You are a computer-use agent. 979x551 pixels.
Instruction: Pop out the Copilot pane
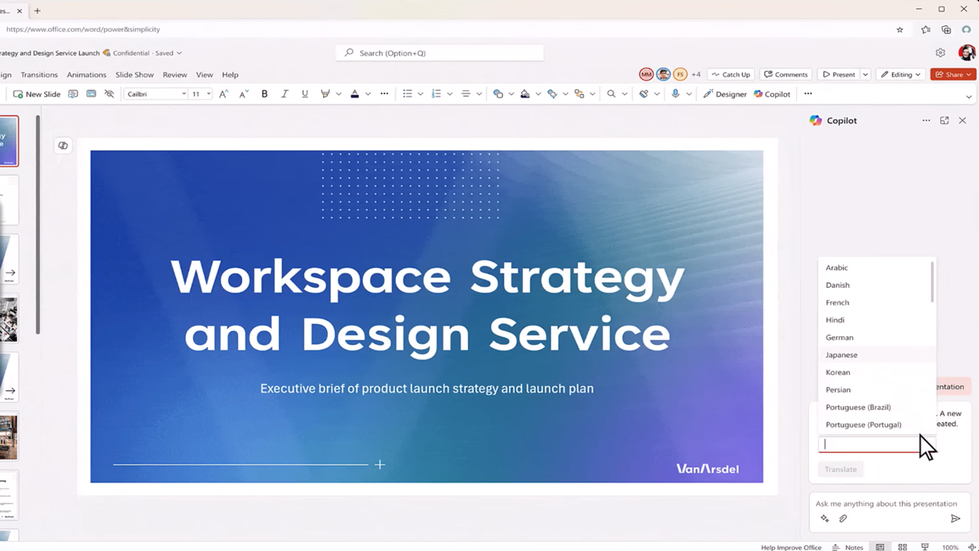(944, 120)
